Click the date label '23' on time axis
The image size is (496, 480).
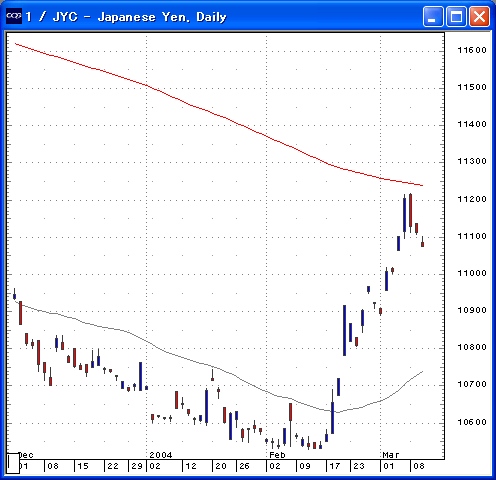(x=359, y=466)
